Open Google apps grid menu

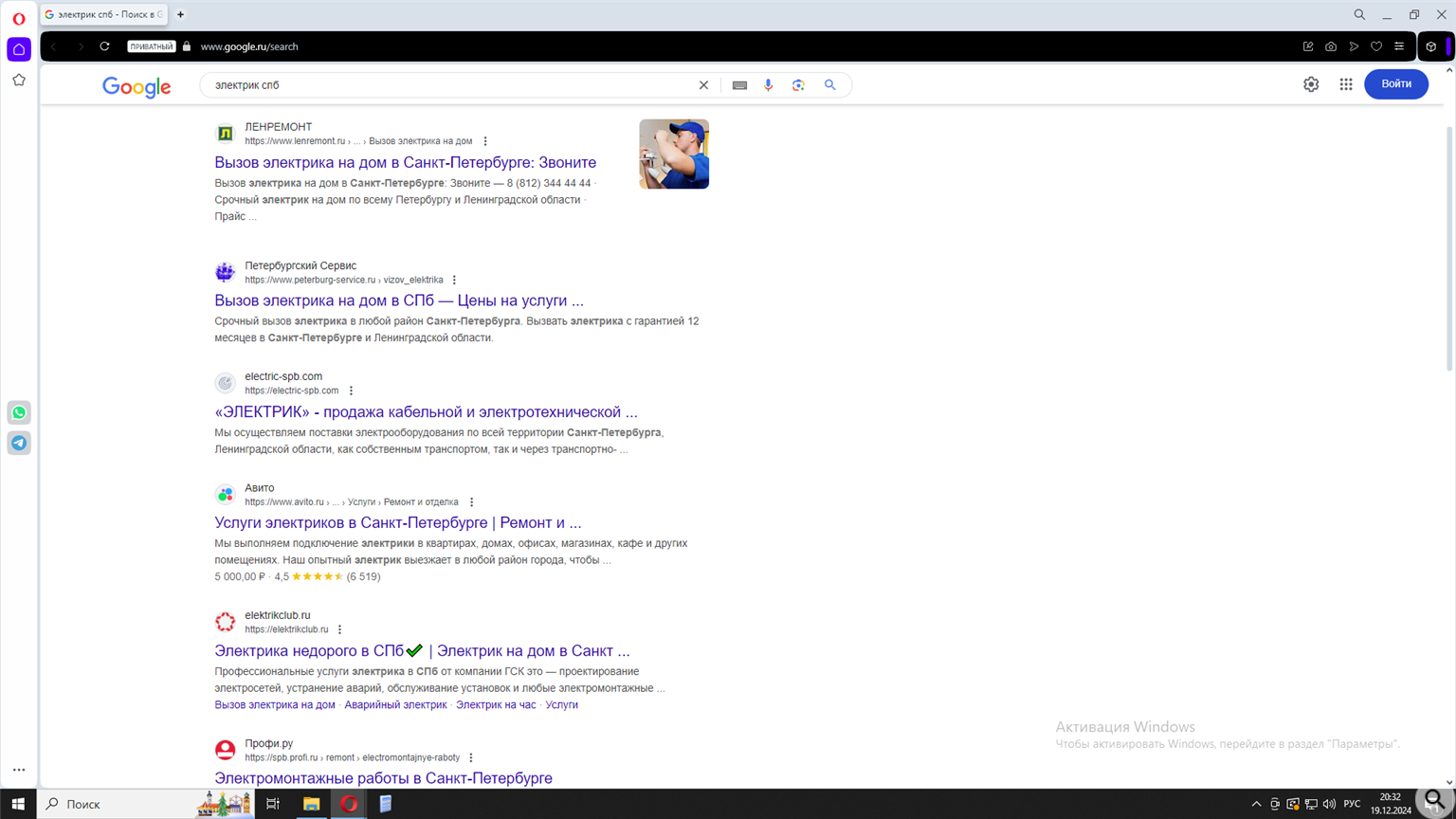click(1345, 84)
